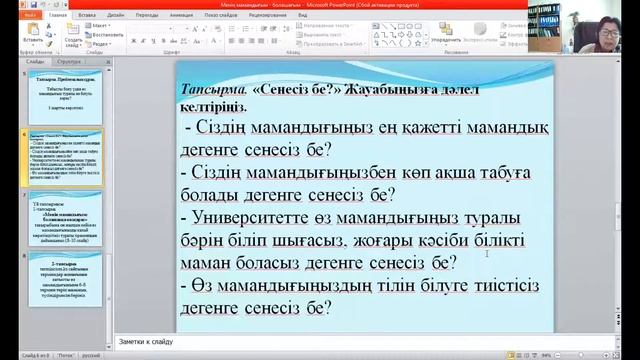Toggle Align text right
The width and height of the screenshot is (640, 360).
[251, 41]
